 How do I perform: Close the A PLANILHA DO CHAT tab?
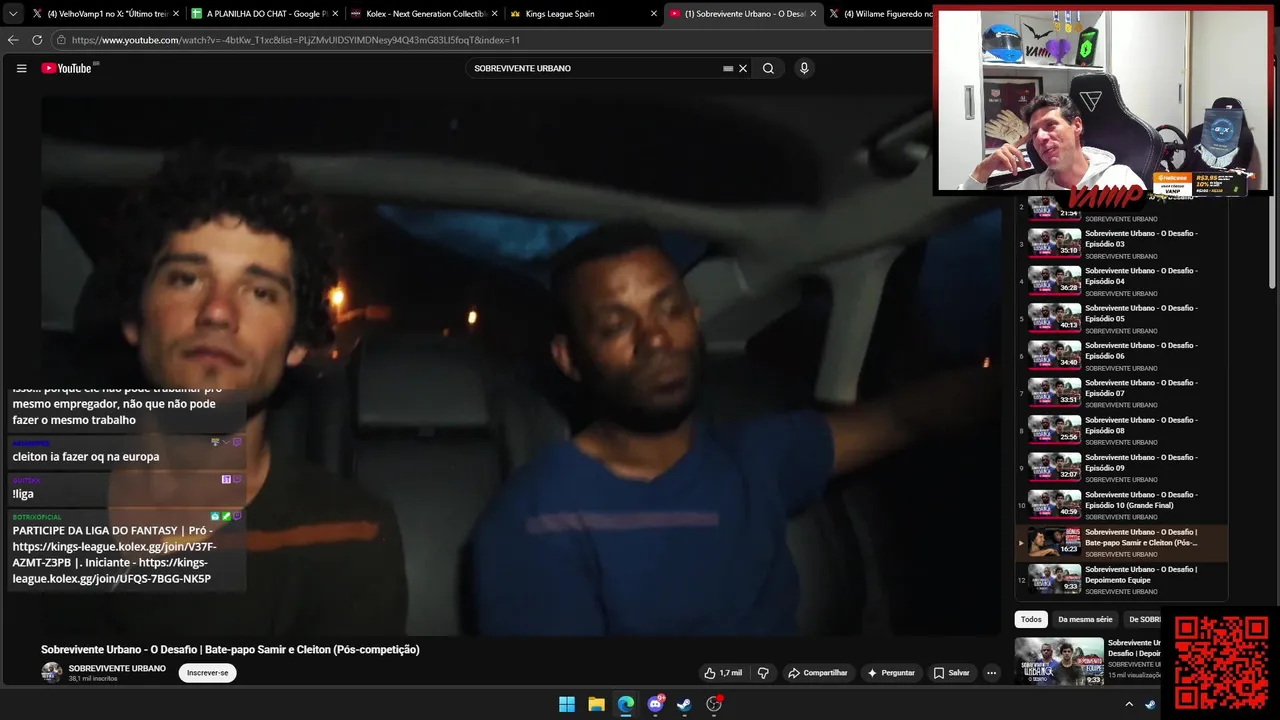(x=335, y=14)
